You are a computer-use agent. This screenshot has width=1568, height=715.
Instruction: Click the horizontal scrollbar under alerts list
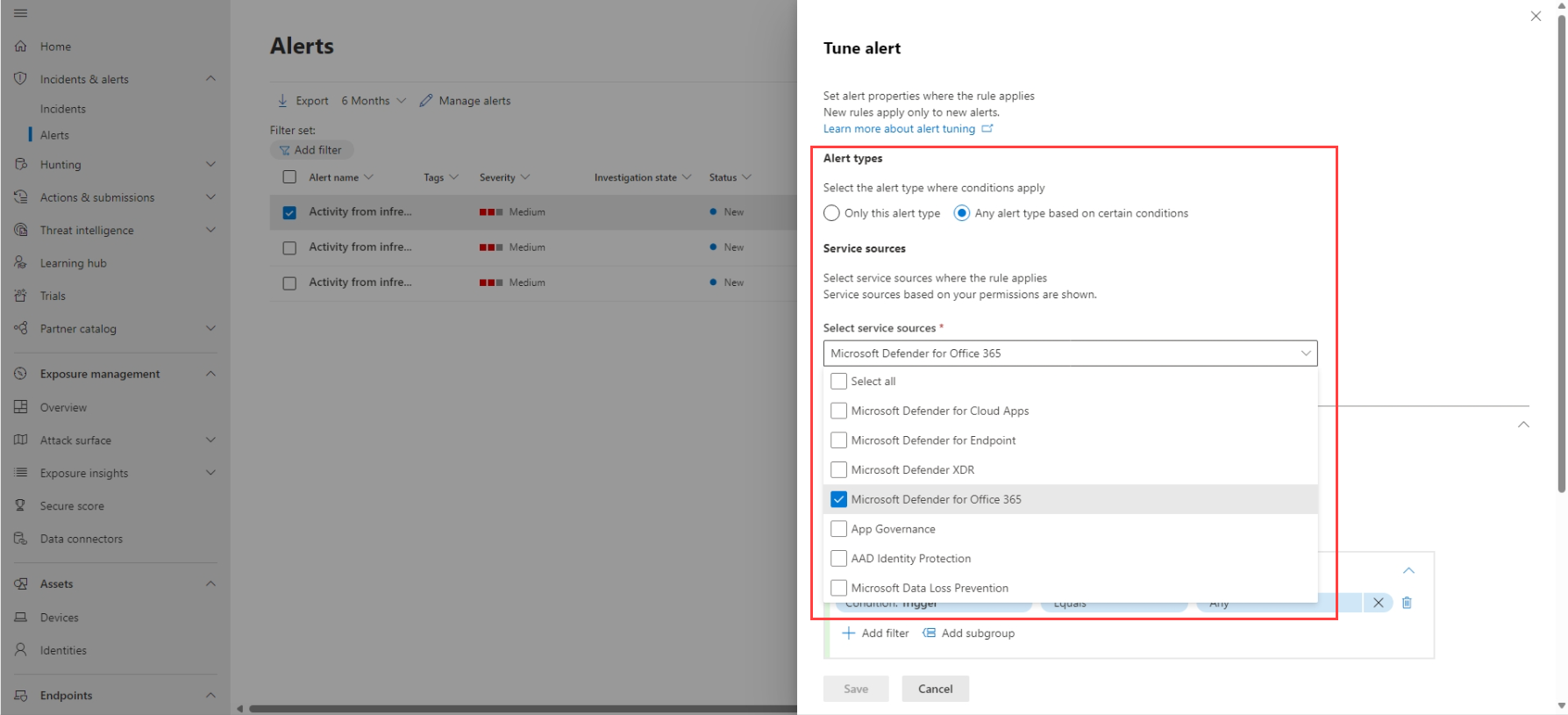pos(522,708)
